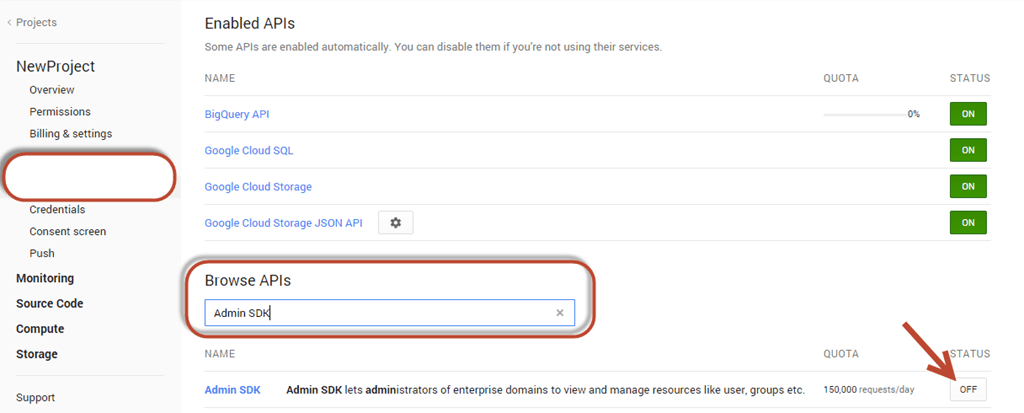Open the Credentials page

coord(57,210)
